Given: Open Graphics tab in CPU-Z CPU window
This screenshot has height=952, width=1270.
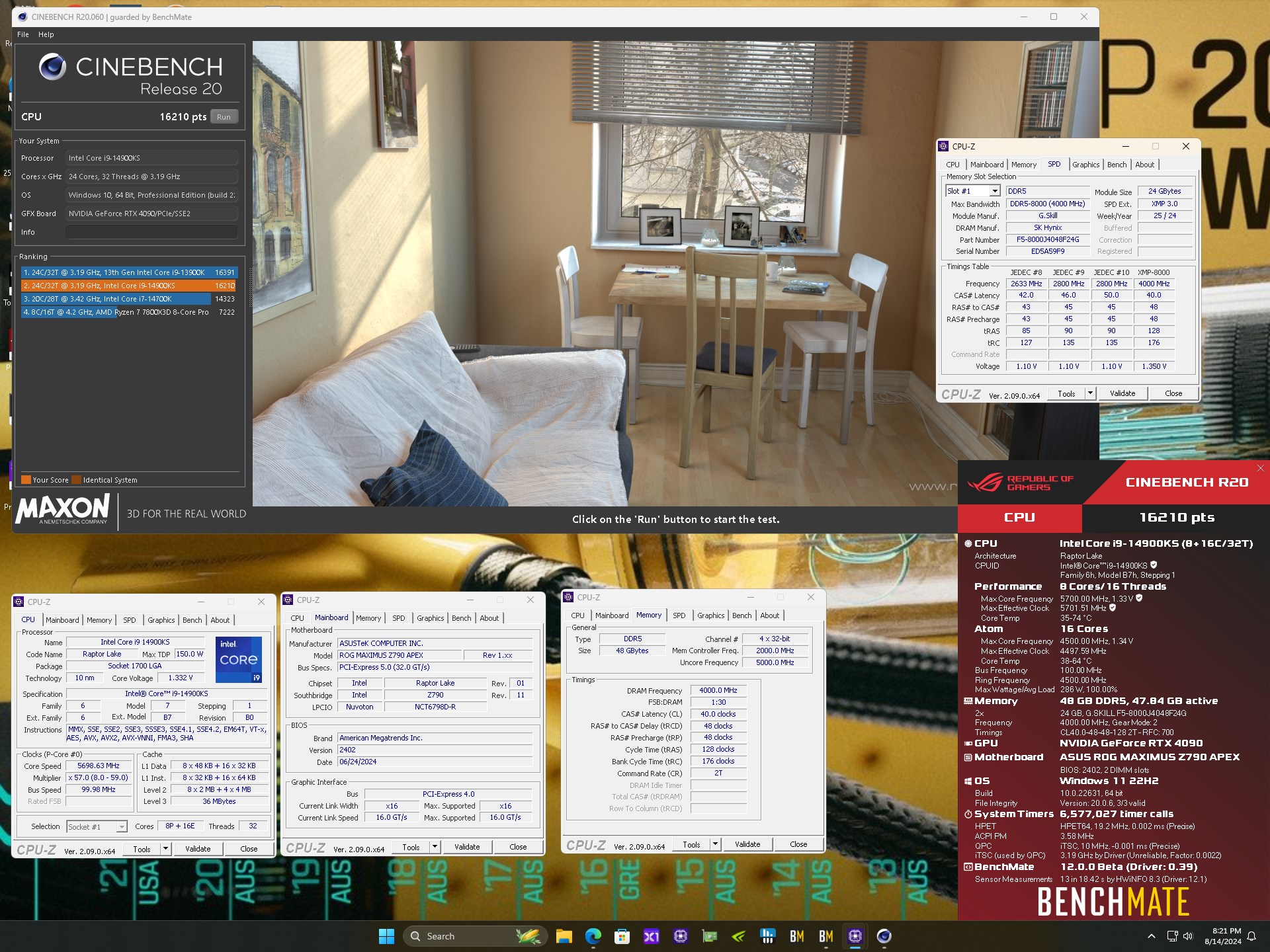Looking at the screenshot, I should (x=161, y=620).
